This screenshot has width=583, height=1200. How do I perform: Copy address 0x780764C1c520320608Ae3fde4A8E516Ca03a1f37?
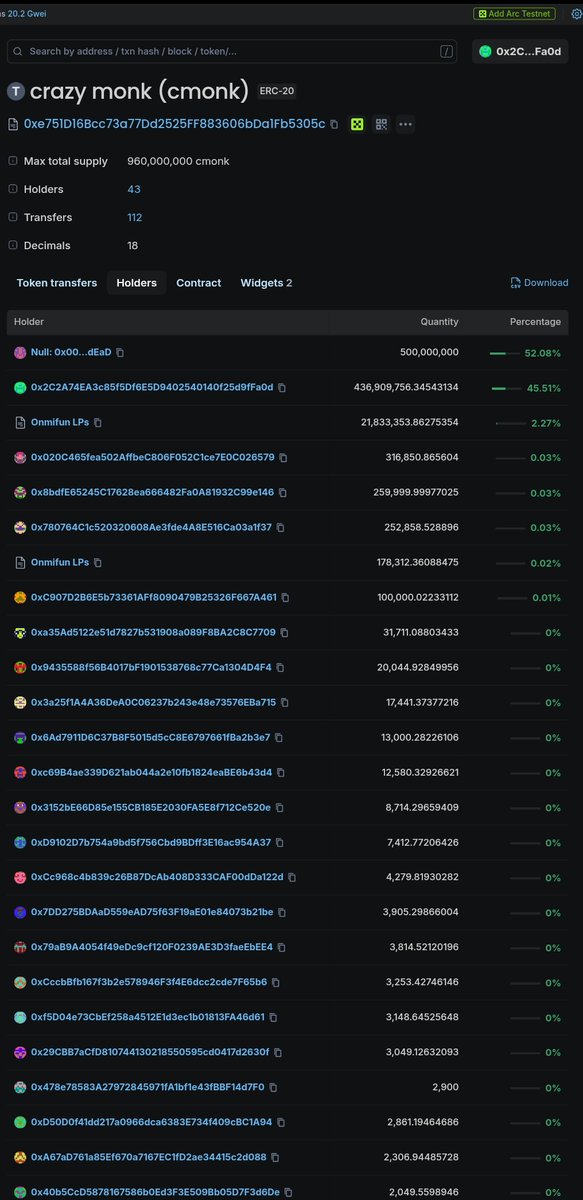[x=281, y=528]
